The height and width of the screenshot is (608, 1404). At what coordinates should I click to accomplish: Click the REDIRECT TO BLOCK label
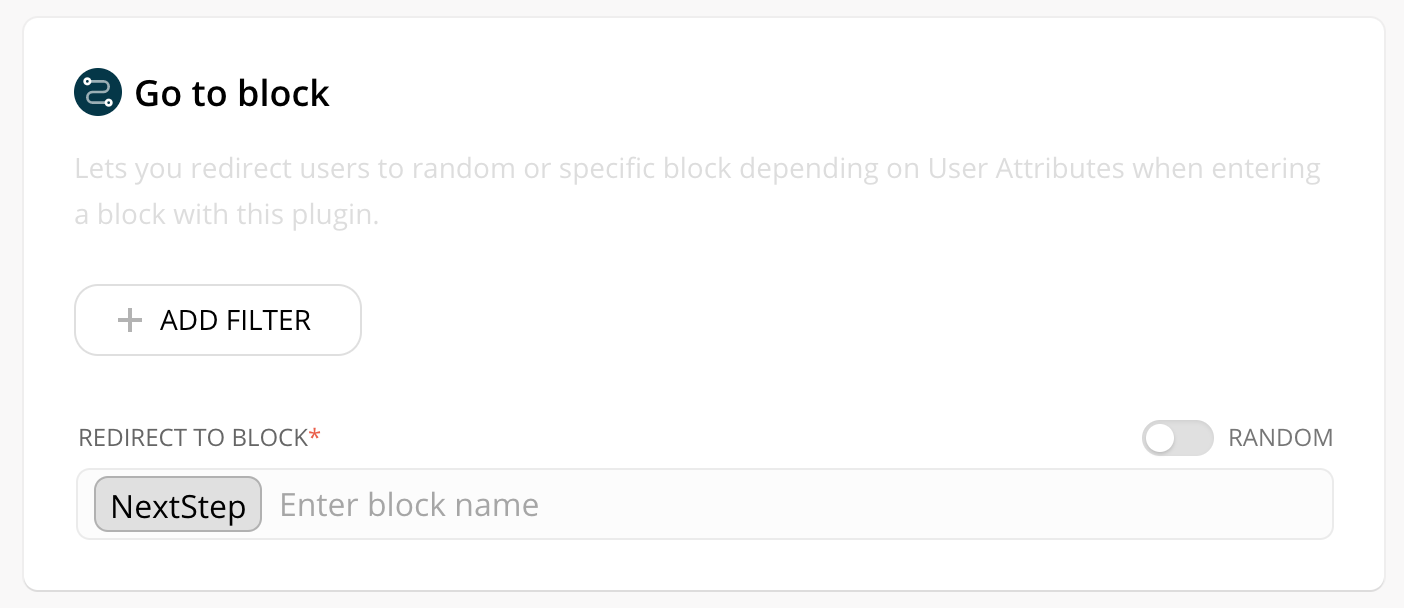193,438
